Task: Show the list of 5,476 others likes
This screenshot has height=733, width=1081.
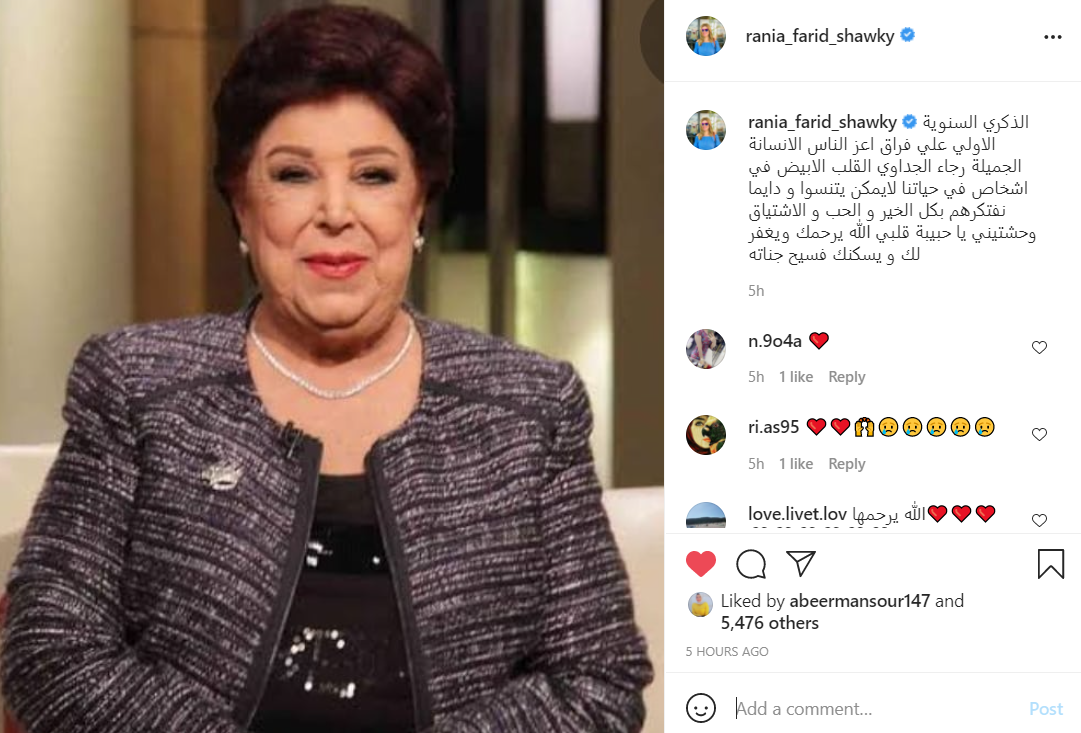Action: 769,623
